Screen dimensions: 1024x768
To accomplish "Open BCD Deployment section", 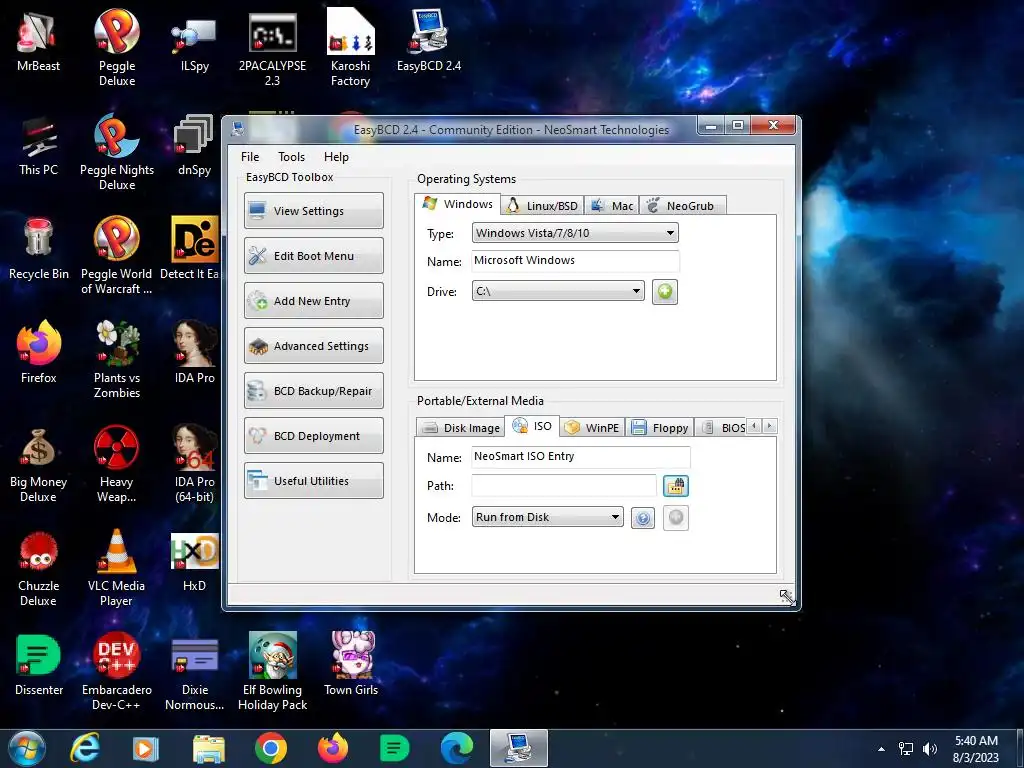I will tap(313, 436).
